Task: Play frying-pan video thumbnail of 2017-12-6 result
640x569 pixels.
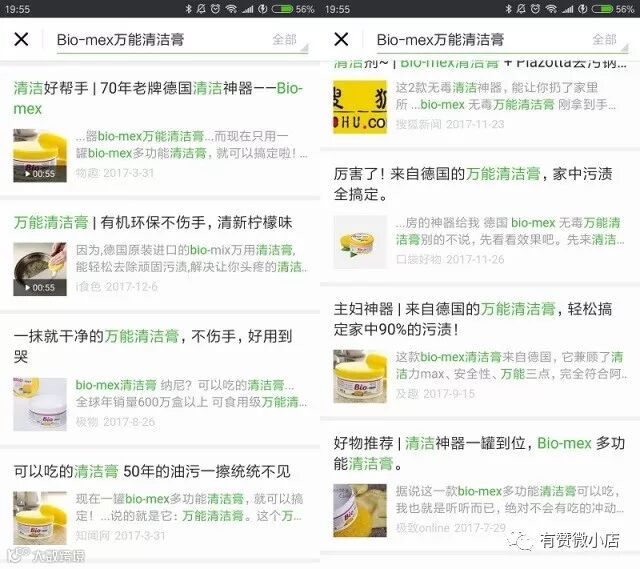Action: tap(40, 269)
